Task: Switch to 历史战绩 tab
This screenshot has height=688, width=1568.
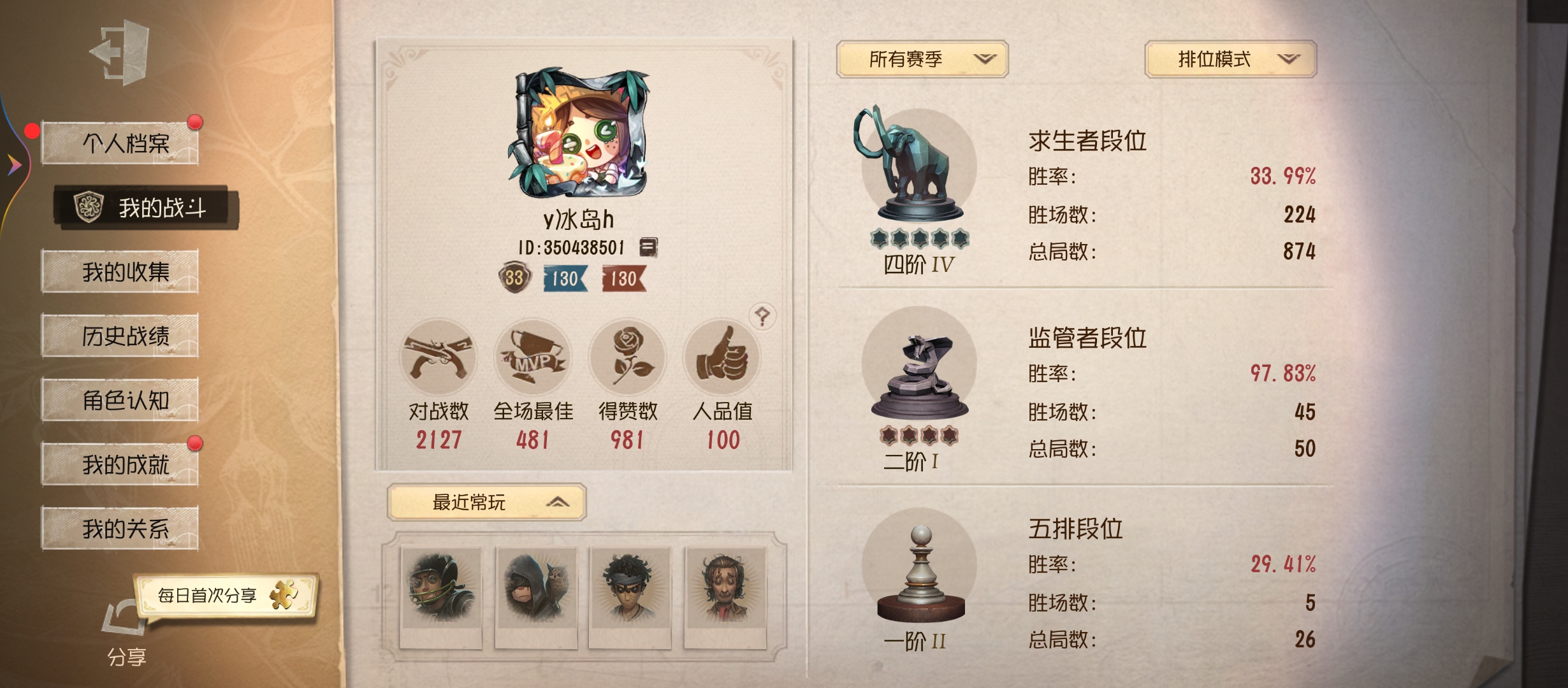Action: coord(120,336)
